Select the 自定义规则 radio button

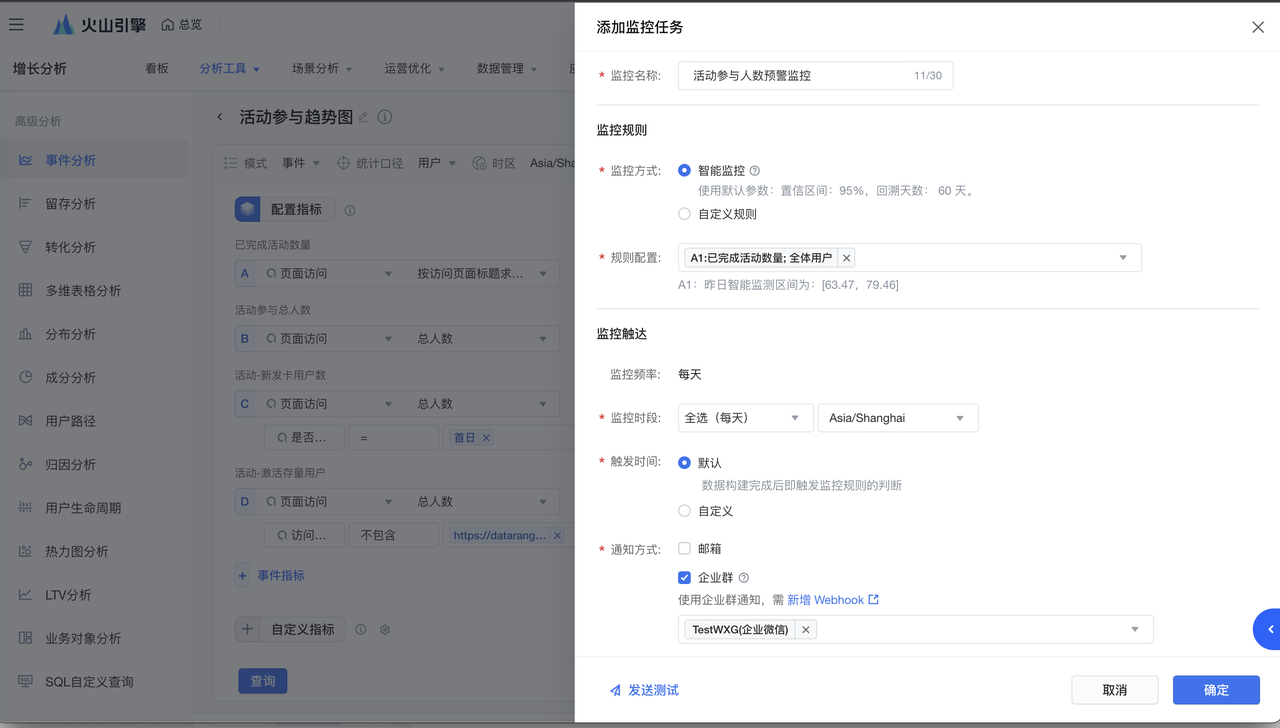pyautogui.click(x=684, y=214)
